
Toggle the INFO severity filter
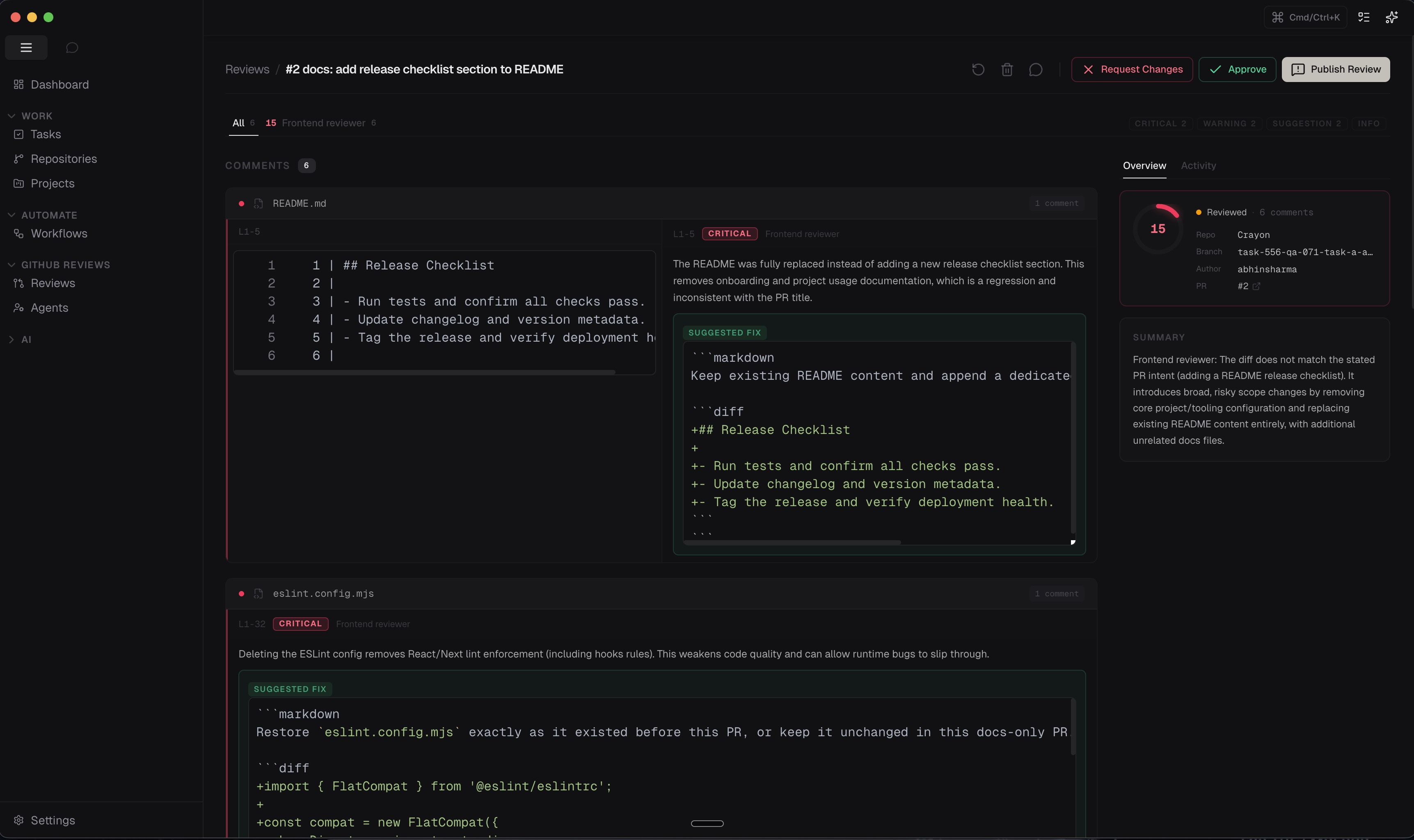point(1369,123)
